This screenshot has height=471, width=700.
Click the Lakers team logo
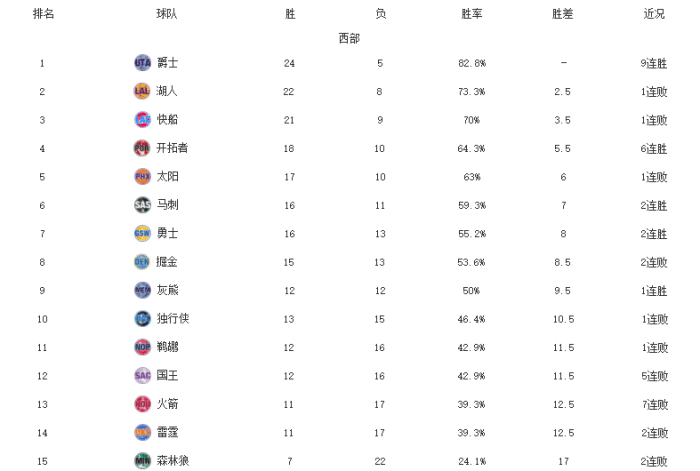point(142,91)
